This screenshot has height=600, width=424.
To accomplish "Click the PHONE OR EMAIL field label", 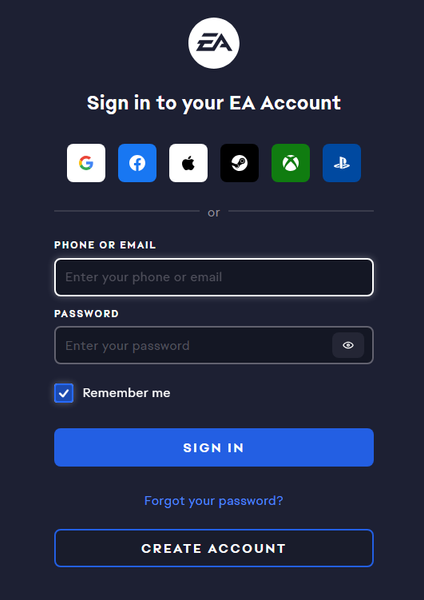I will 105,245.
